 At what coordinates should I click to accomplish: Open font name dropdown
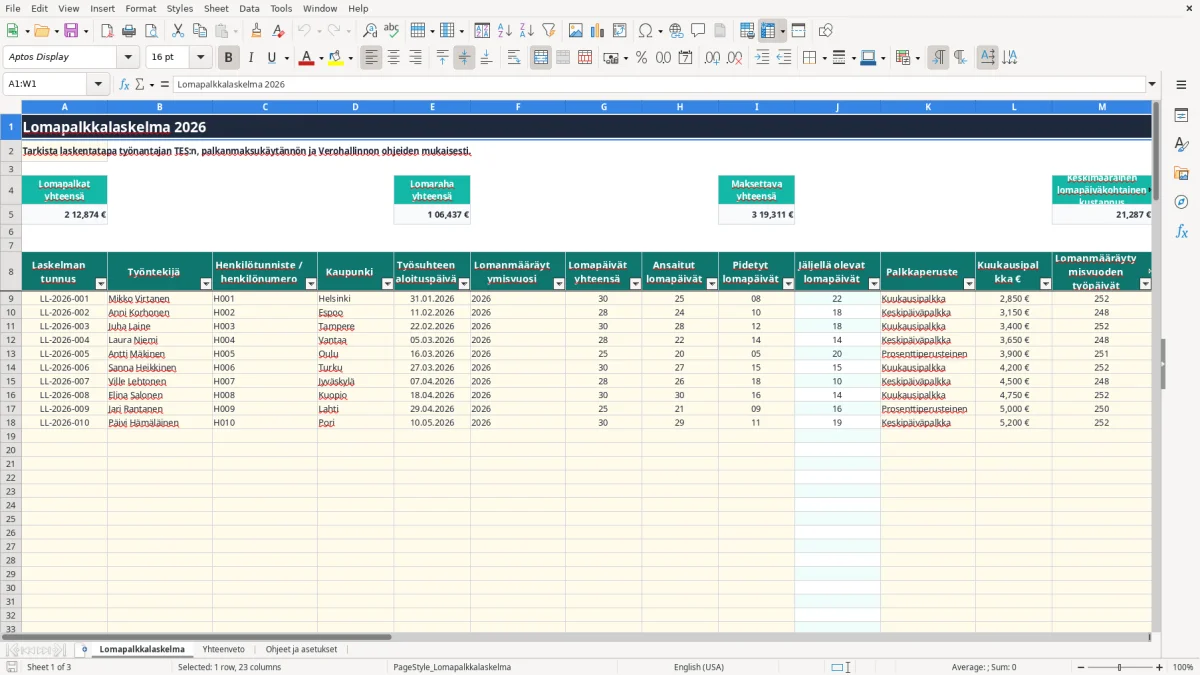click(x=127, y=58)
